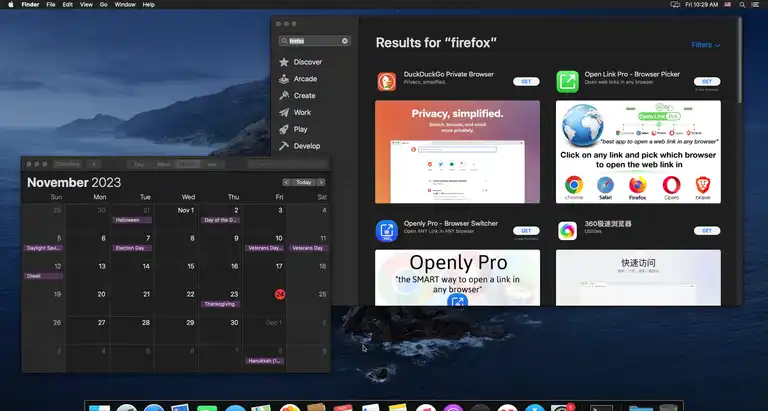Click the App Store vertical scrollbar
Viewport: 768px width, 411px height.
click(x=739, y=61)
